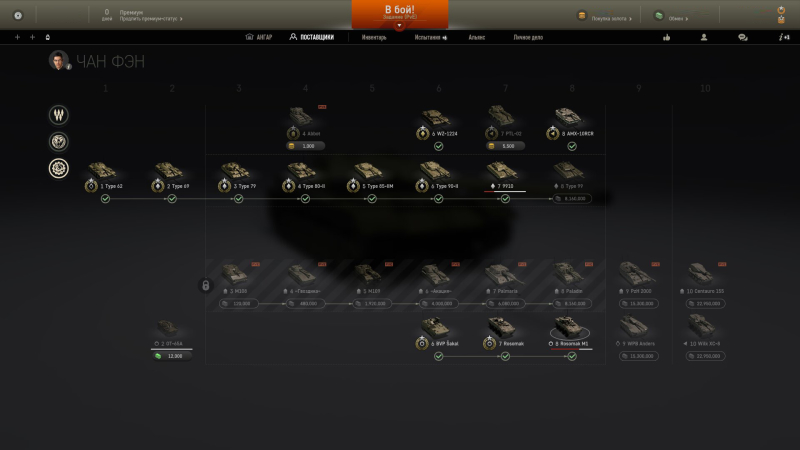The height and width of the screenshot is (450, 800).
Task: Select the 3 M108 artillery vehicle
Action: click(x=236, y=279)
